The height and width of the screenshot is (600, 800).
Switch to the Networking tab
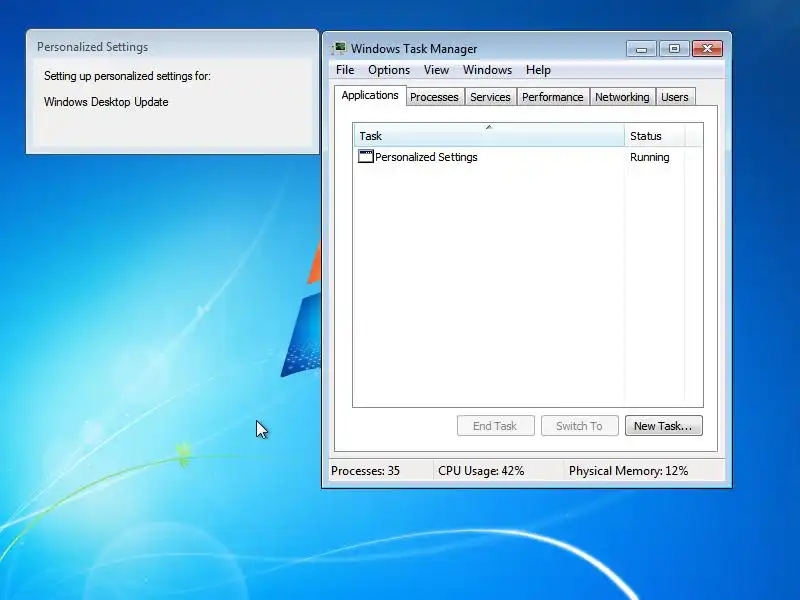click(x=622, y=97)
